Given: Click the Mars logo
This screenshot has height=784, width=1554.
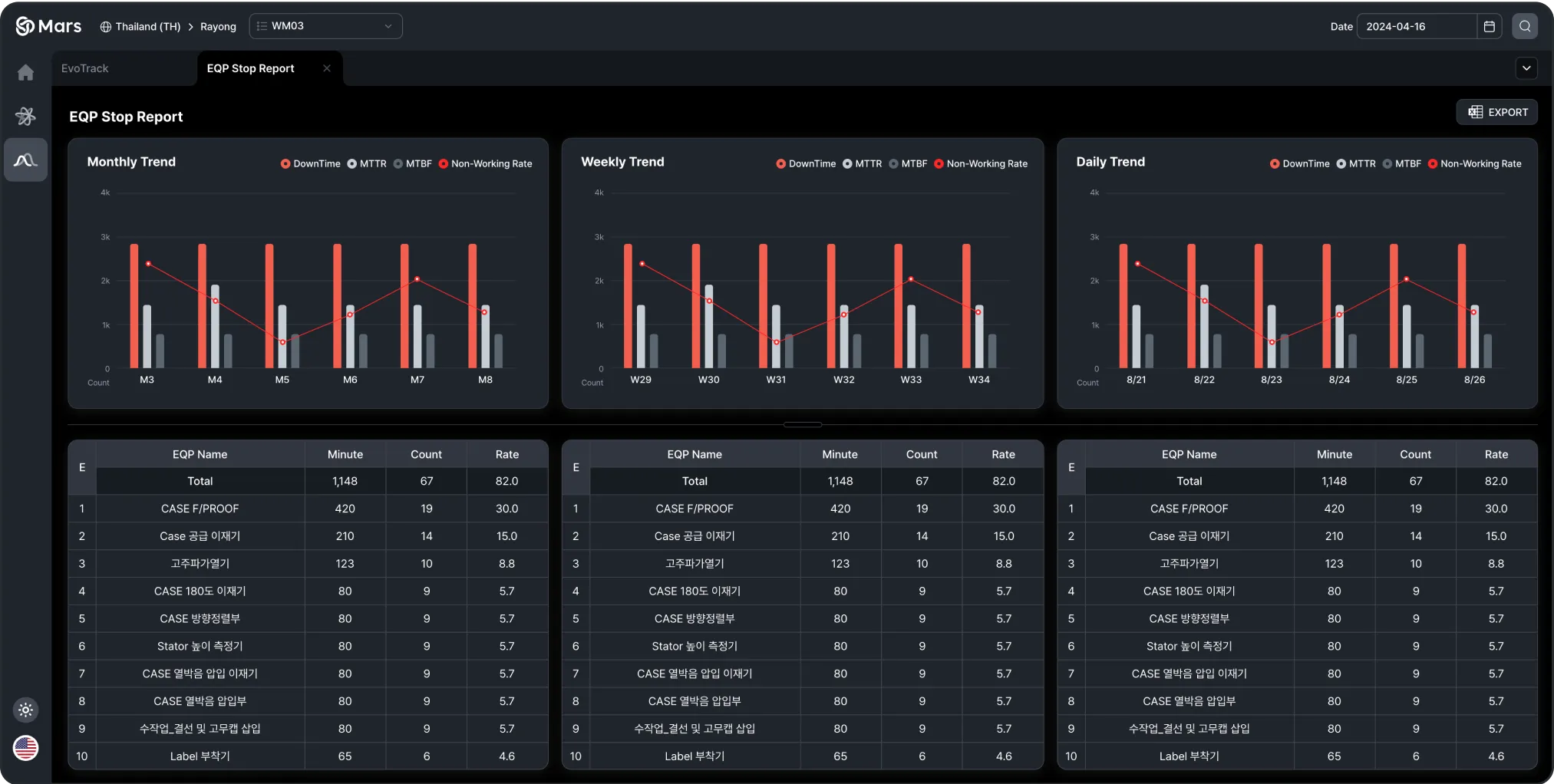Looking at the screenshot, I should (48, 26).
